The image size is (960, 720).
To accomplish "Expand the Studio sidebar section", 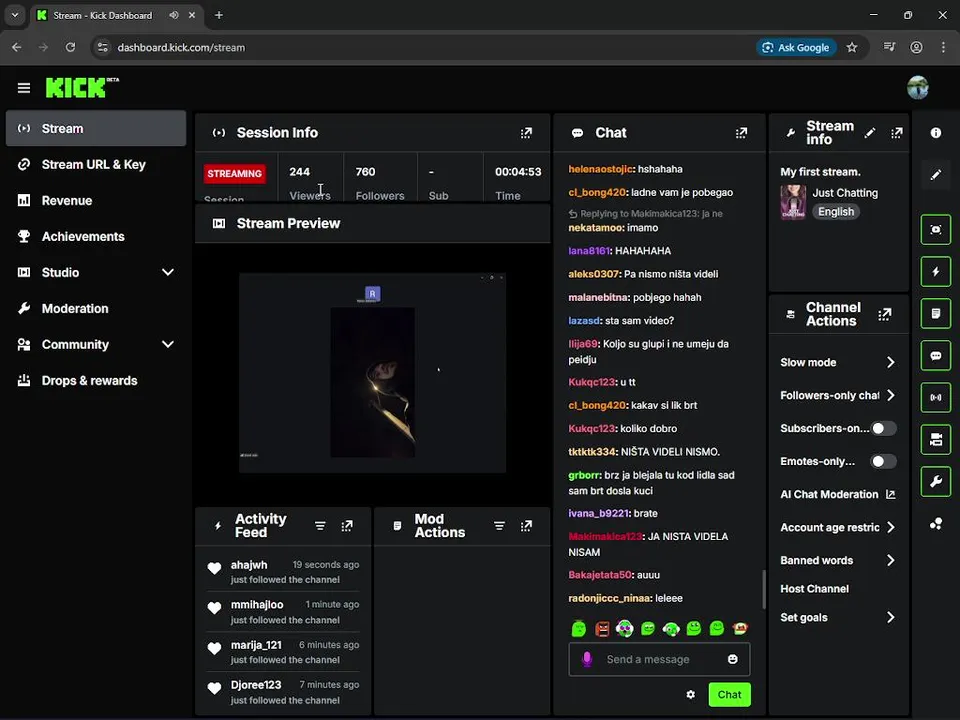I will pos(168,272).
